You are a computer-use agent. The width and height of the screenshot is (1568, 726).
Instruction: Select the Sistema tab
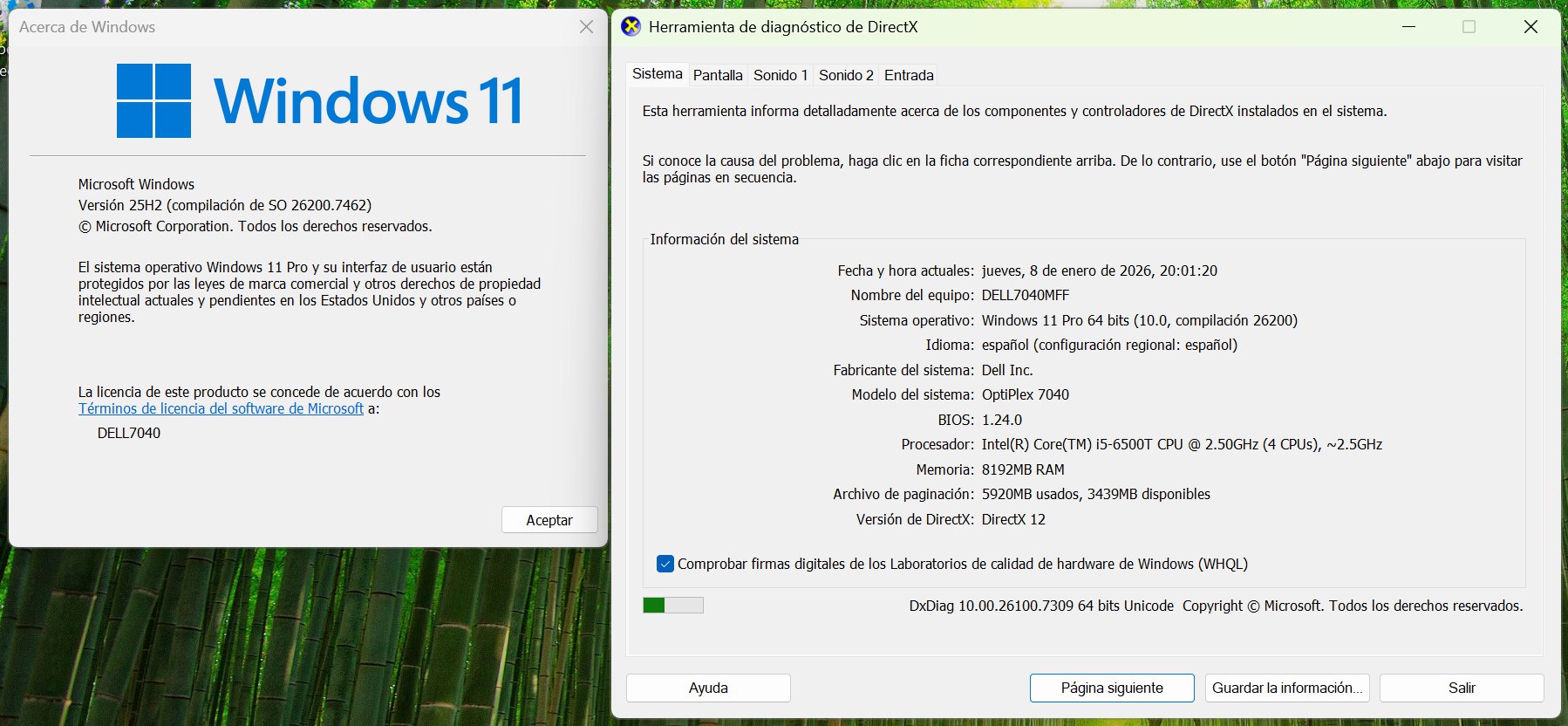pos(657,74)
